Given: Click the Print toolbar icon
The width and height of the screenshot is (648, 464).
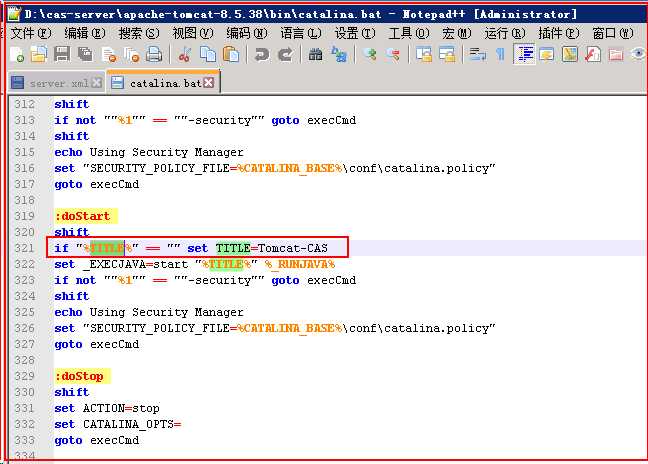Looking at the screenshot, I should (153, 55).
